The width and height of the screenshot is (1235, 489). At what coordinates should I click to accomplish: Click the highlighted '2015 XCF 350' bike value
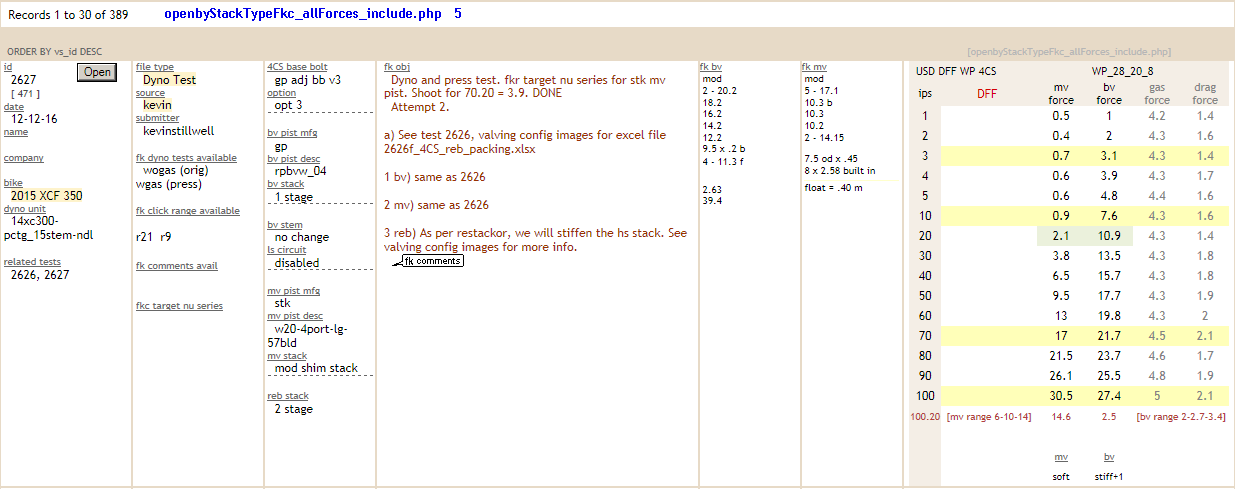pyautogui.click(x=46, y=196)
